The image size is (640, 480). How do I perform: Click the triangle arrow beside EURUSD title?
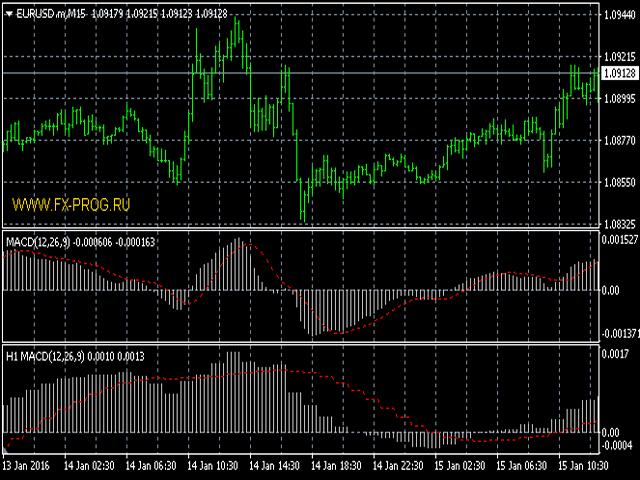point(9,11)
